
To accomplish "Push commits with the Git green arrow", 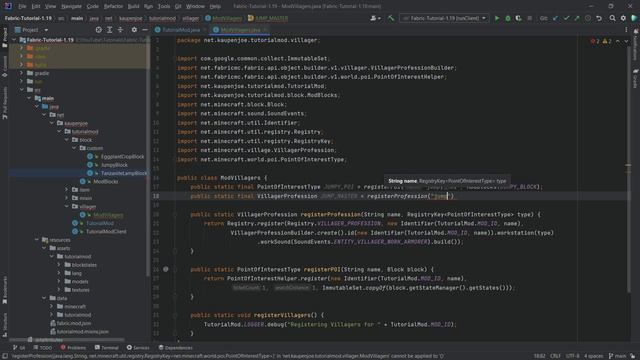I will (x=577, y=18).
